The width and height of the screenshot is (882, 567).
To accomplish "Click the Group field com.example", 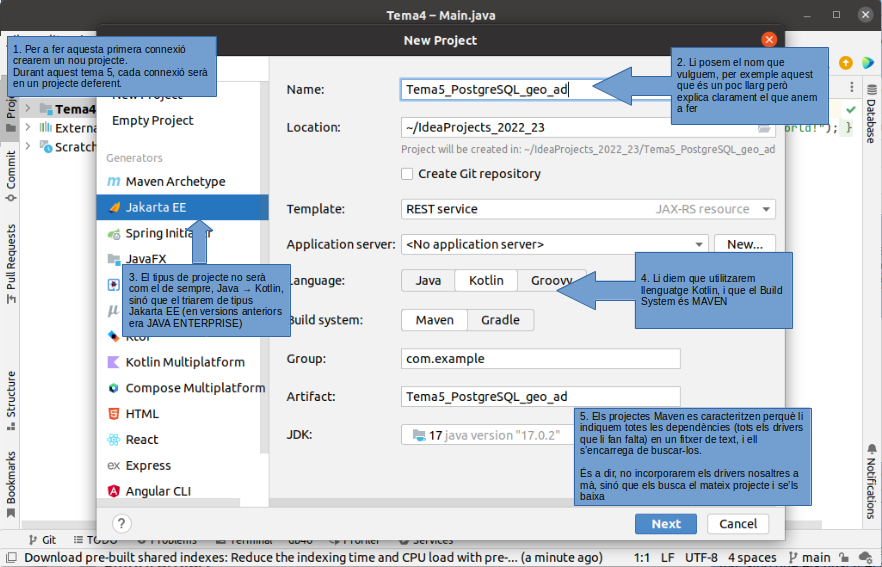I will point(541,358).
